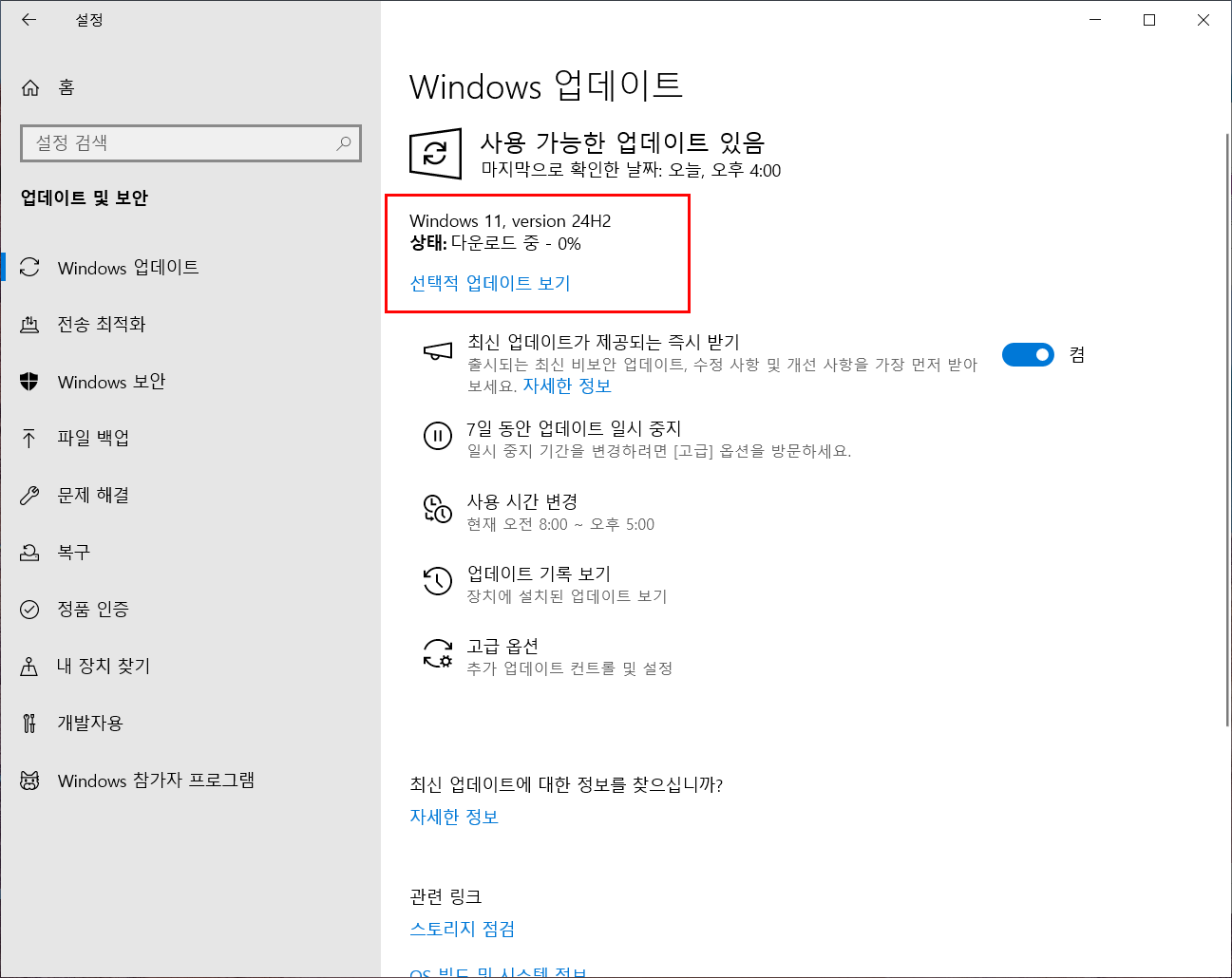Click the Windows 업데이트 sync icon in sidebar
This screenshot has width=1232, height=978.
pyautogui.click(x=29, y=268)
